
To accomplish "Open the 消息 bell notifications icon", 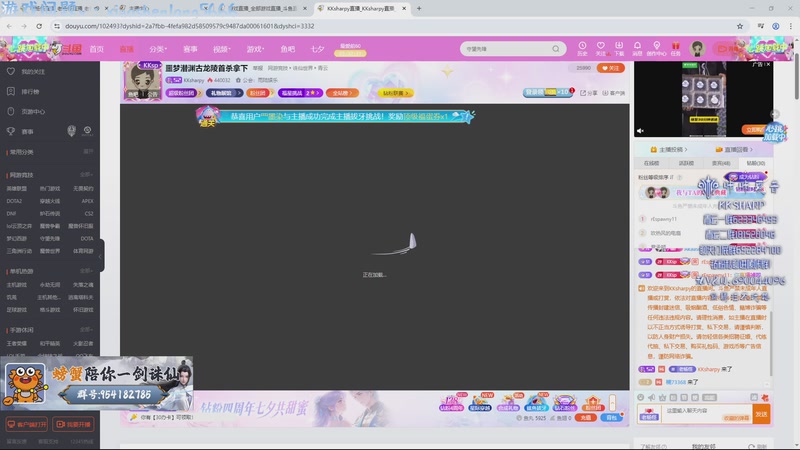I will tap(637, 48).
